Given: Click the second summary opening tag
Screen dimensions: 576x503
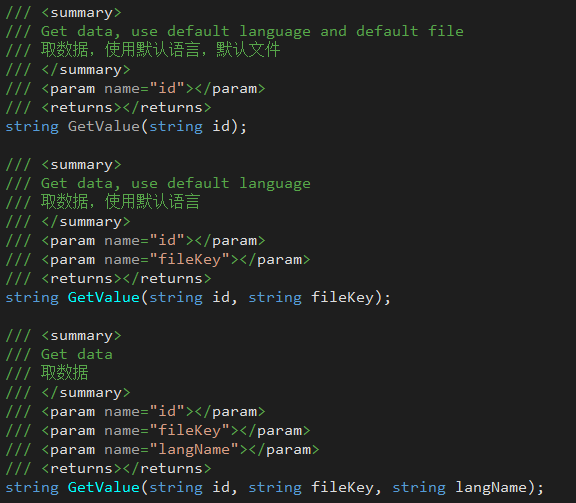Looking at the screenshot, I should pos(81,165).
